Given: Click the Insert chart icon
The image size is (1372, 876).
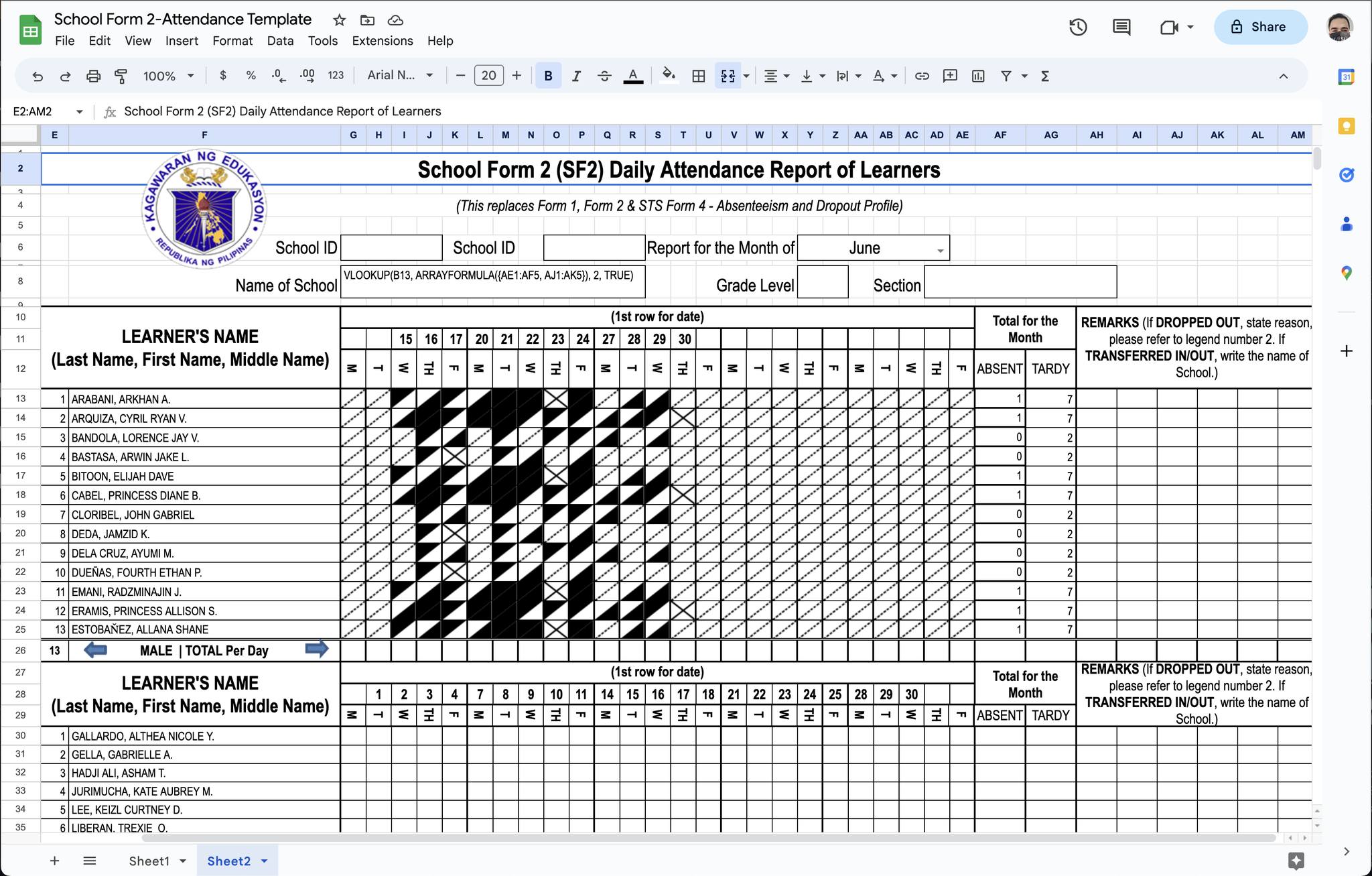Looking at the screenshot, I should (978, 76).
